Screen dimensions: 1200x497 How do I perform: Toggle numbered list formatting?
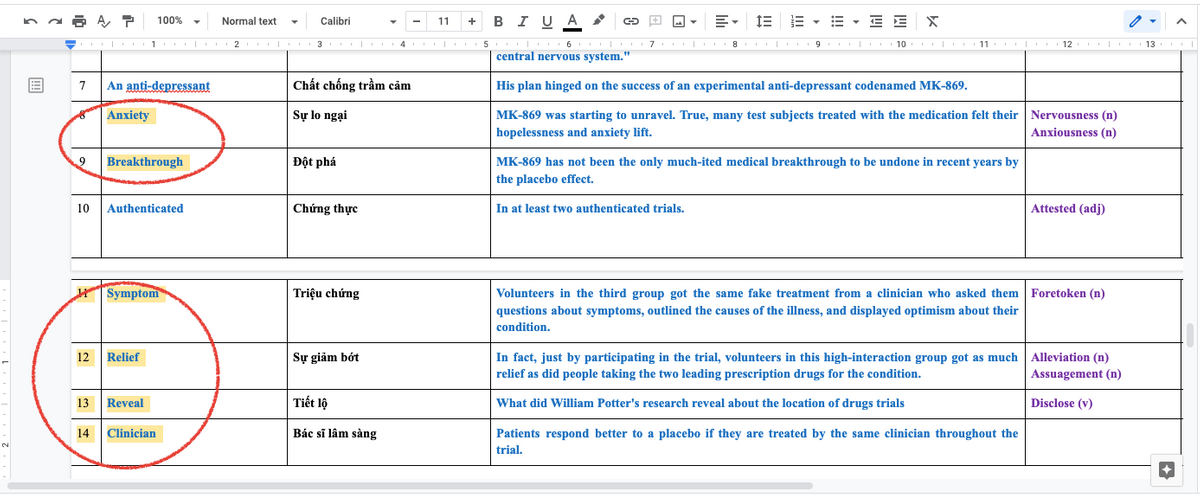(795, 21)
